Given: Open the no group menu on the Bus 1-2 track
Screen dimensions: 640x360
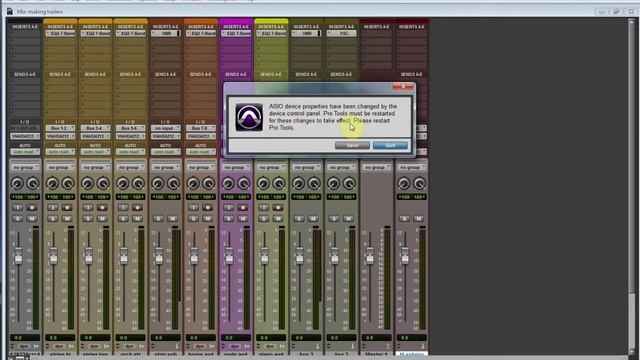Looking at the screenshot, I should point(60,167).
